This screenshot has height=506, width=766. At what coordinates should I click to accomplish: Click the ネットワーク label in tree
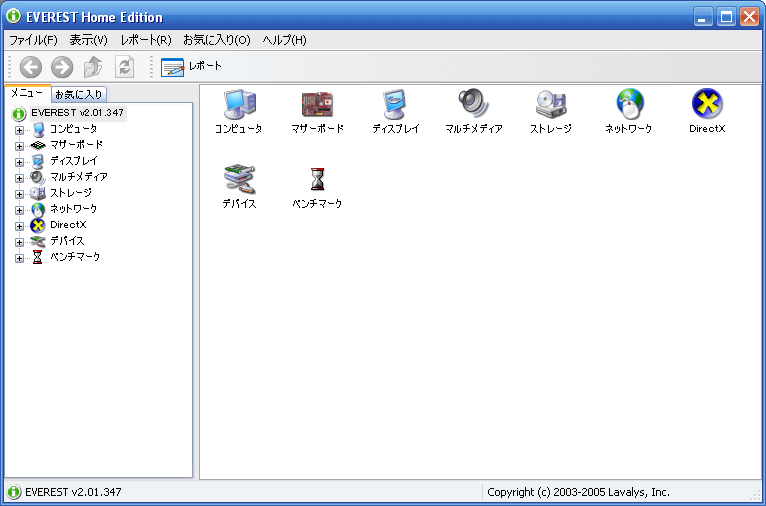click(74, 209)
